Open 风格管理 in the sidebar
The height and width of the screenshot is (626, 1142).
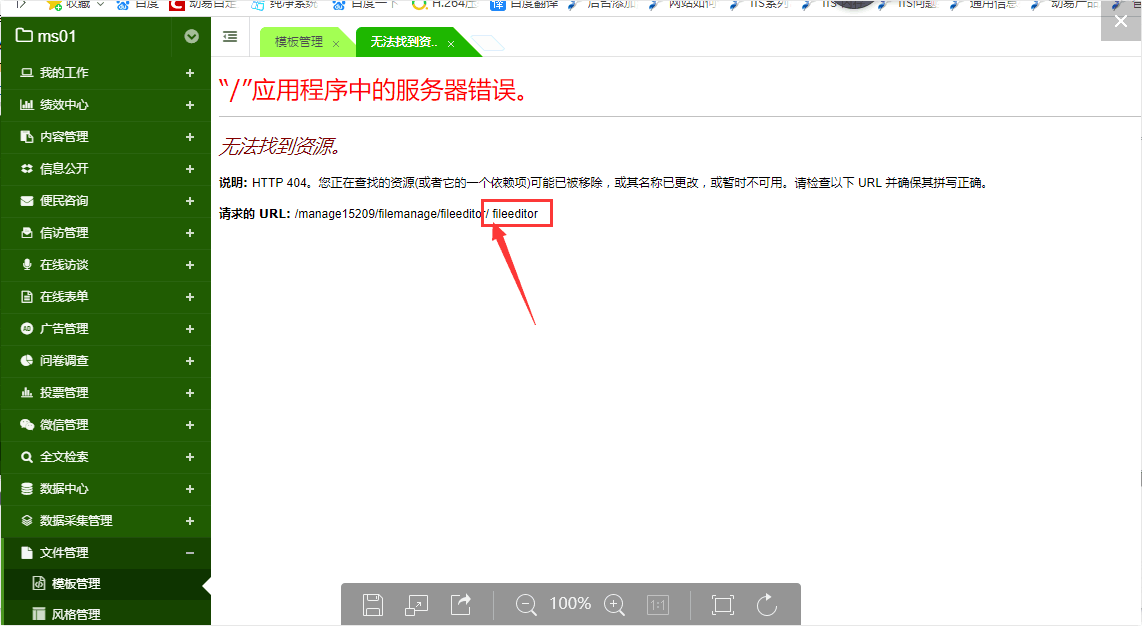tap(76, 614)
